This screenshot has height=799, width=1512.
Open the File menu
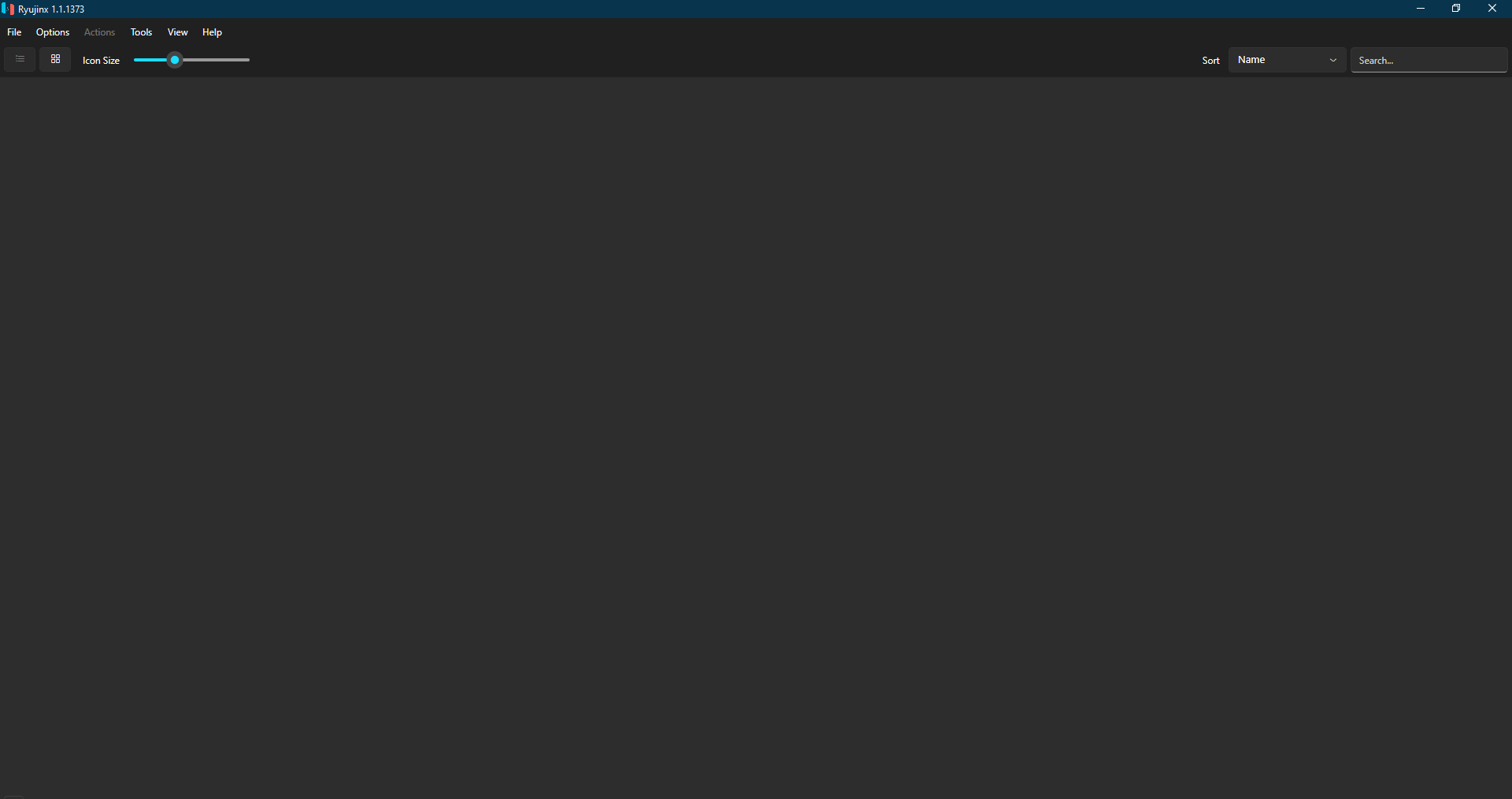[14, 32]
